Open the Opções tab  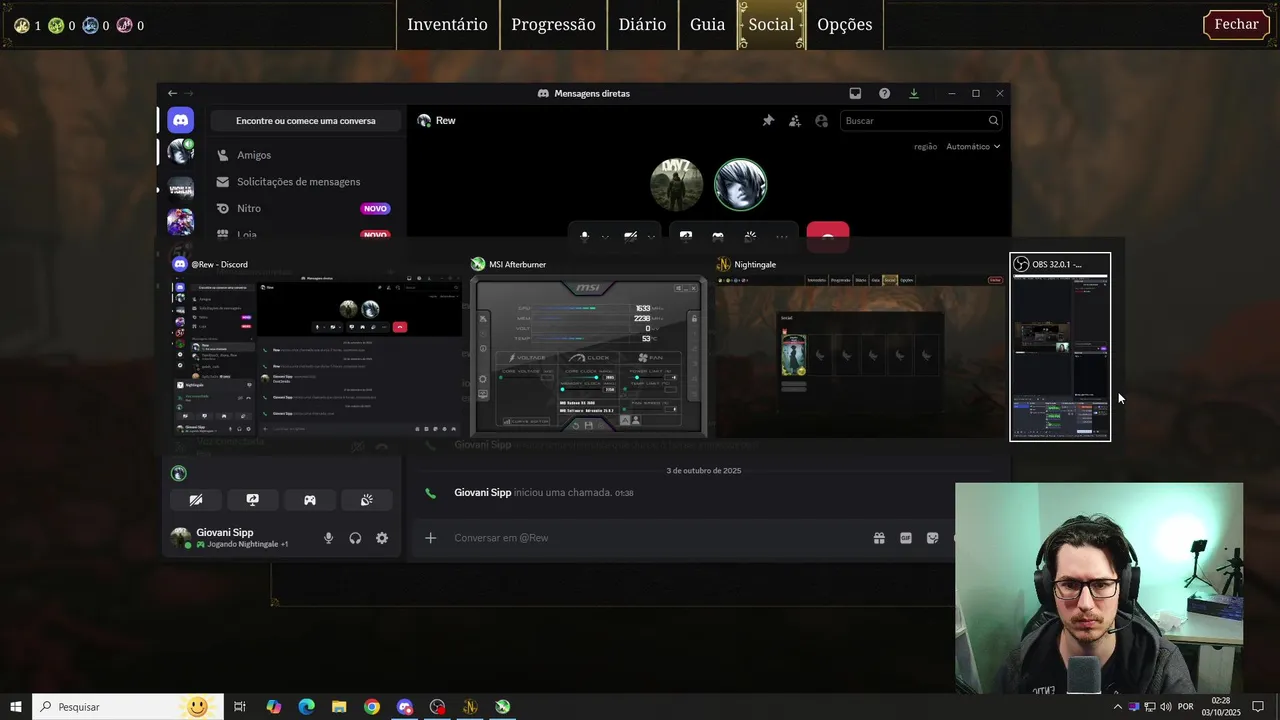click(845, 24)
